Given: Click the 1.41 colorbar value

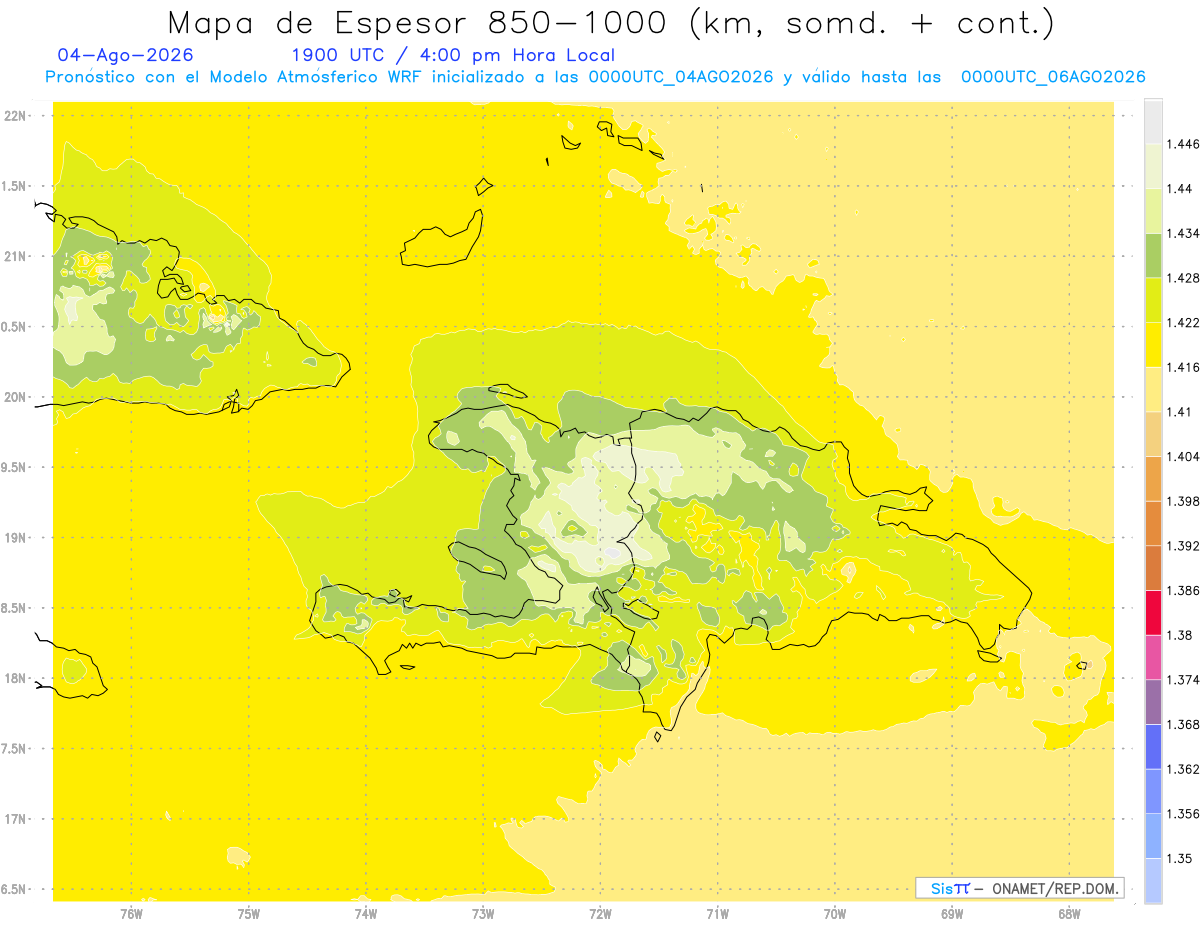Looking at the screenshot, I should 1179,412.
